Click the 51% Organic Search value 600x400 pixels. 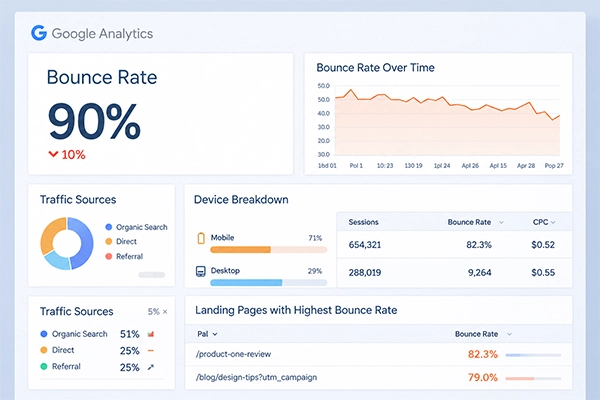[x=130, y=334]
